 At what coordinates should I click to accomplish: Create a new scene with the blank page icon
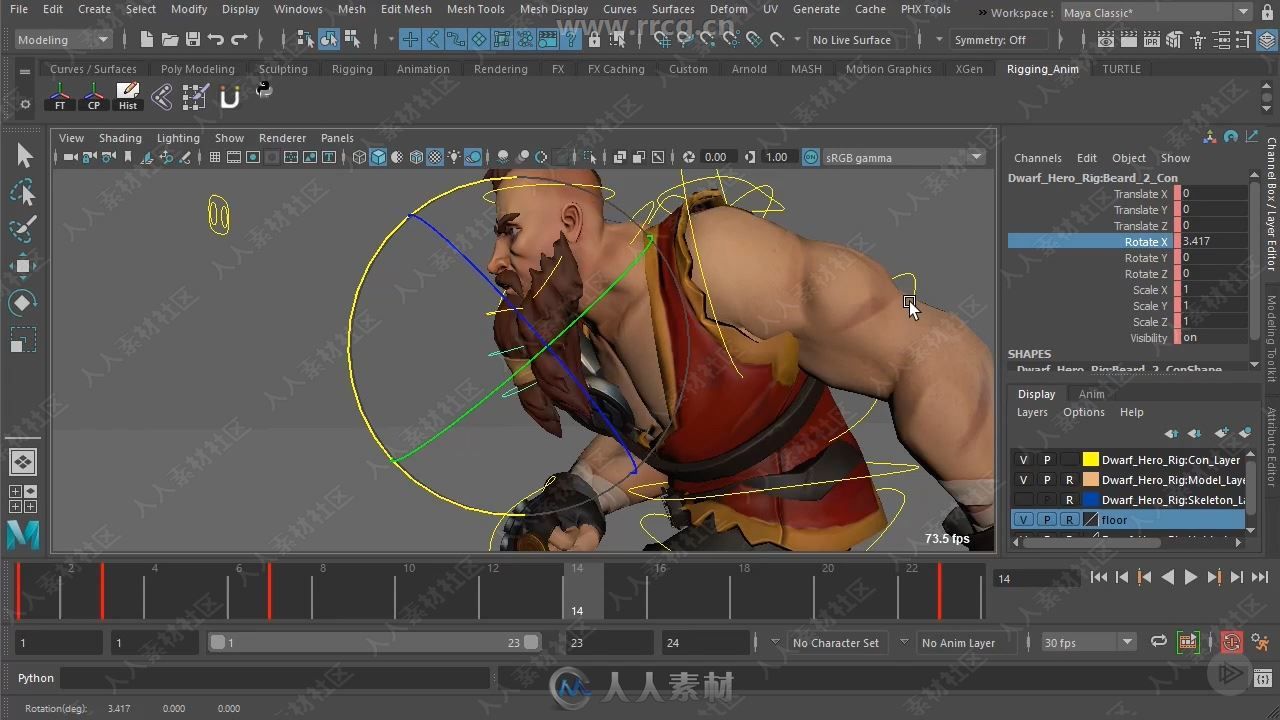point(147,40)
